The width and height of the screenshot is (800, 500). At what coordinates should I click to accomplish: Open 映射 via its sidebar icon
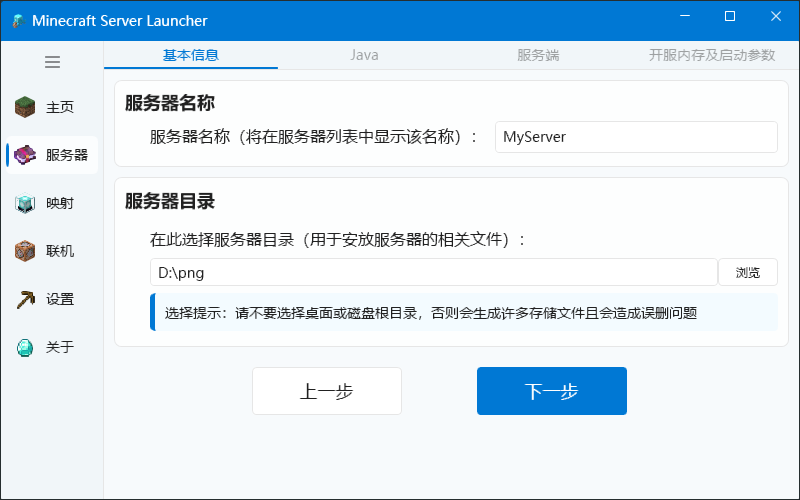click(x=25, y=203)
